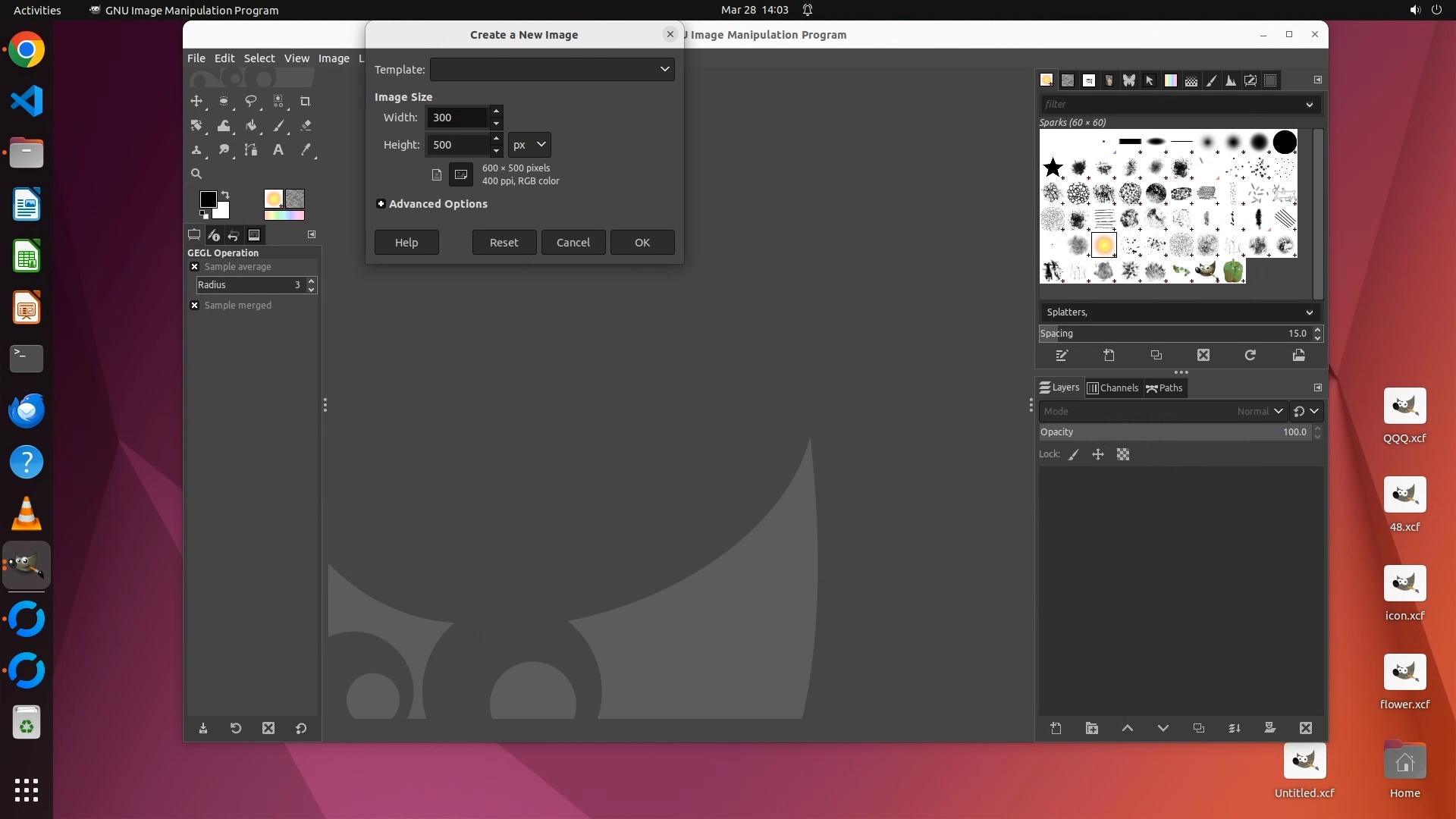Click the Paths tool icon

pyautogui.click(x=251, y=150)
